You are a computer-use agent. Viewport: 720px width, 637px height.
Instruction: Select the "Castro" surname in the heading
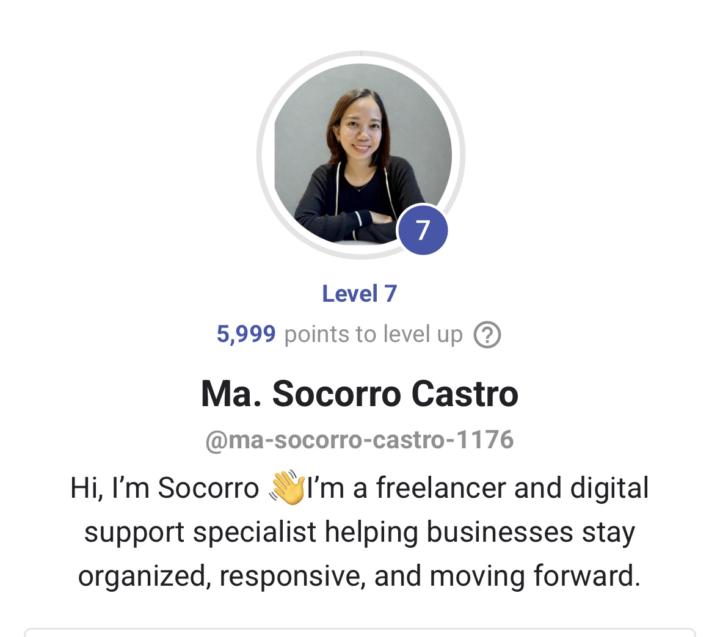[x=465, y=394]
